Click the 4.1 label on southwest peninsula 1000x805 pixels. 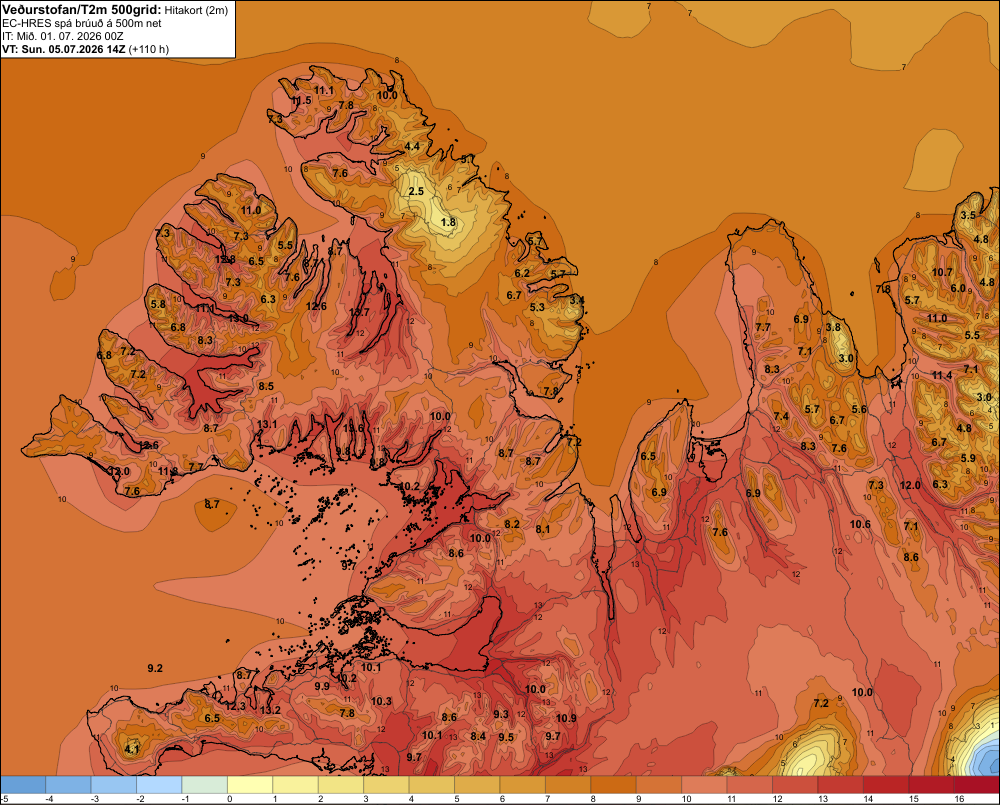pos(132,749)
